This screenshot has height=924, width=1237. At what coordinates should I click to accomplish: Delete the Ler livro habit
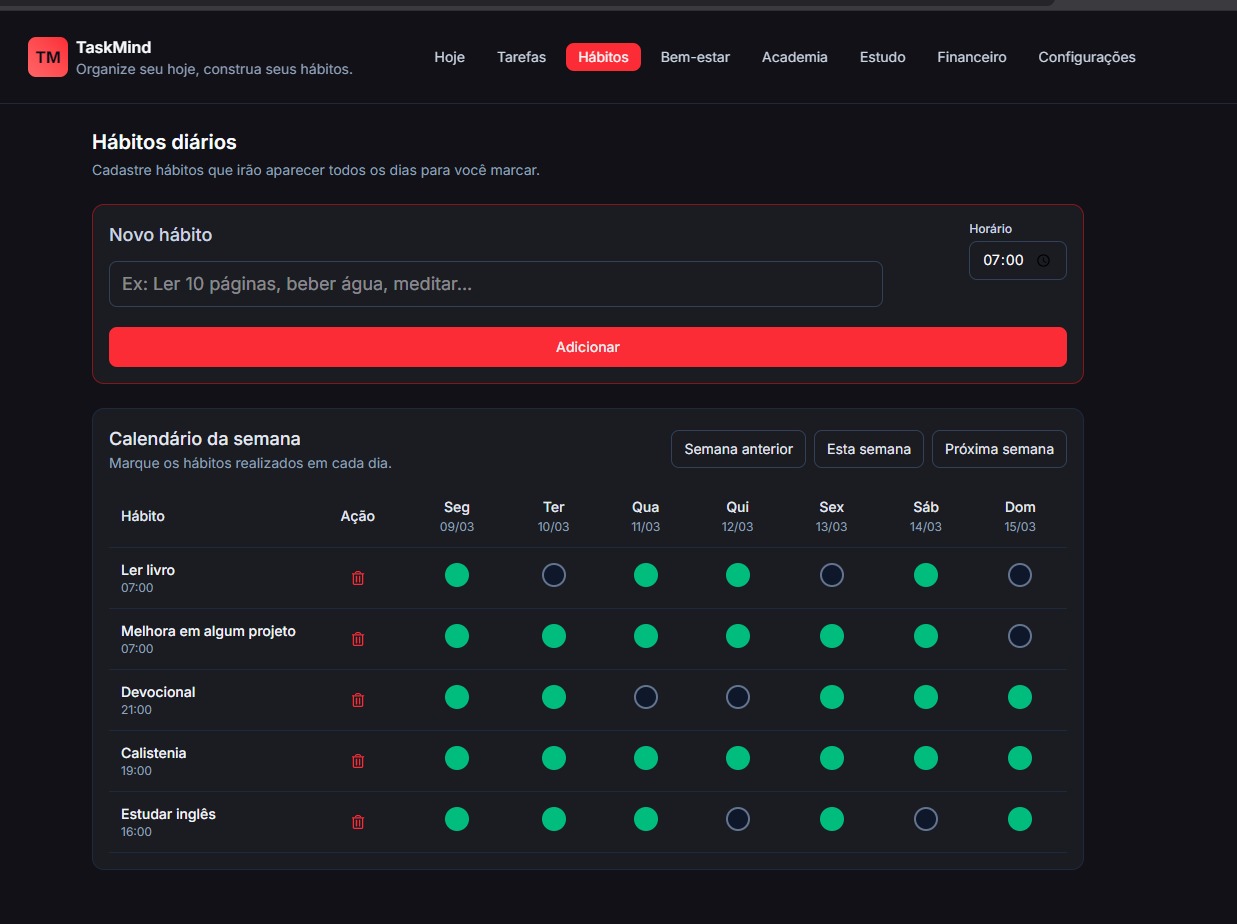358,578
